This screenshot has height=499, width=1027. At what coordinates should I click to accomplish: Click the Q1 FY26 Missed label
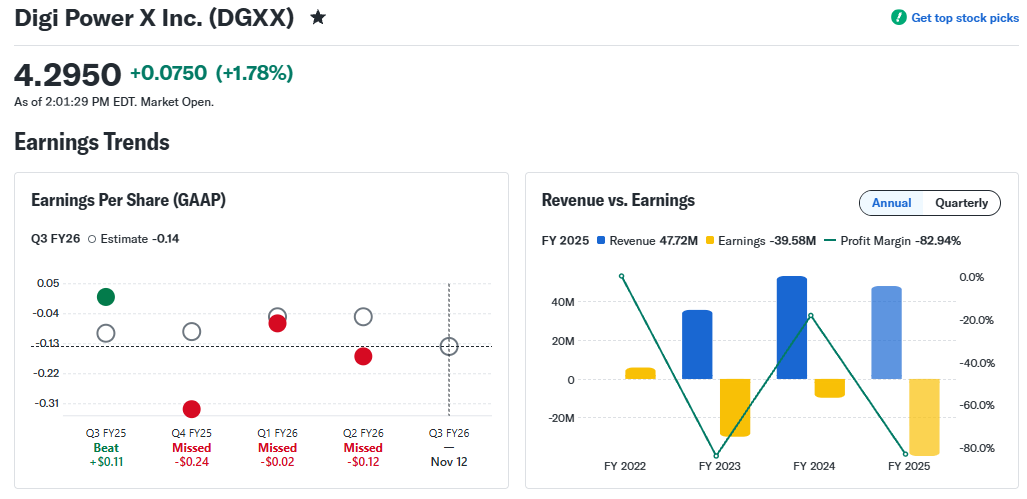[x=277, y=448]
